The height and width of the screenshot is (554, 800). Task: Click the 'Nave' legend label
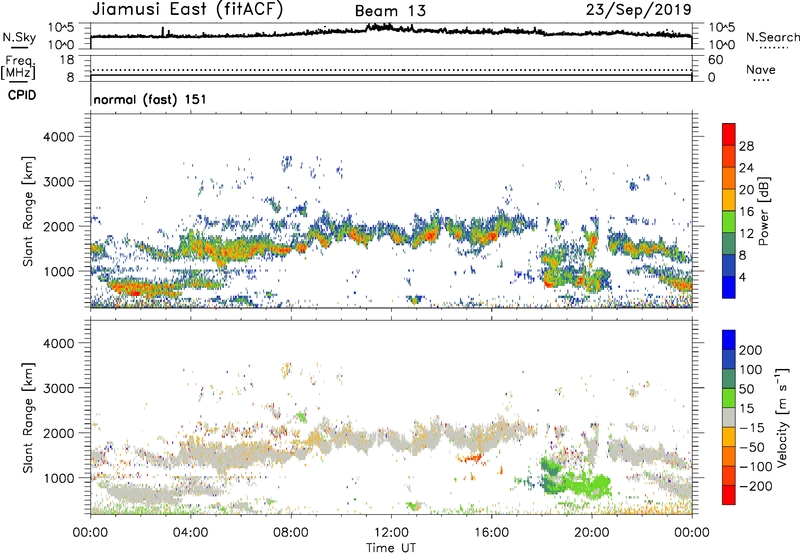761,69
